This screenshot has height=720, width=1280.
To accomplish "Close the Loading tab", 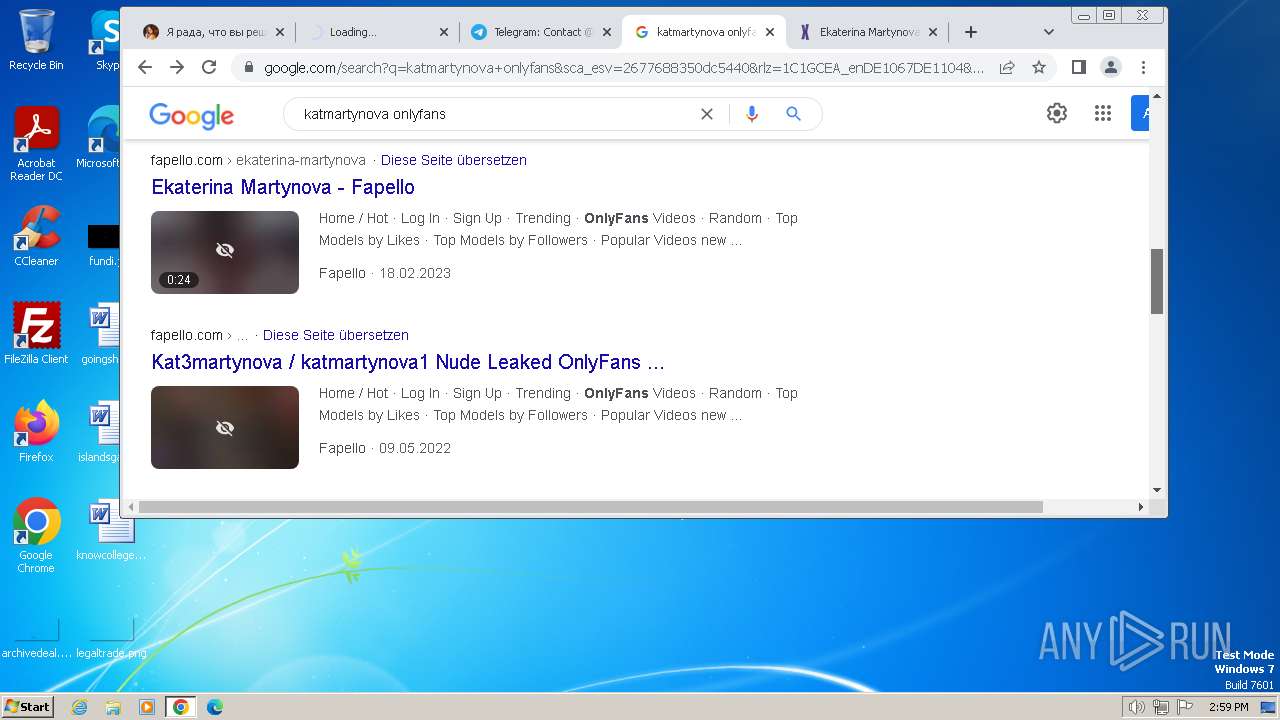I will [444, 32].
